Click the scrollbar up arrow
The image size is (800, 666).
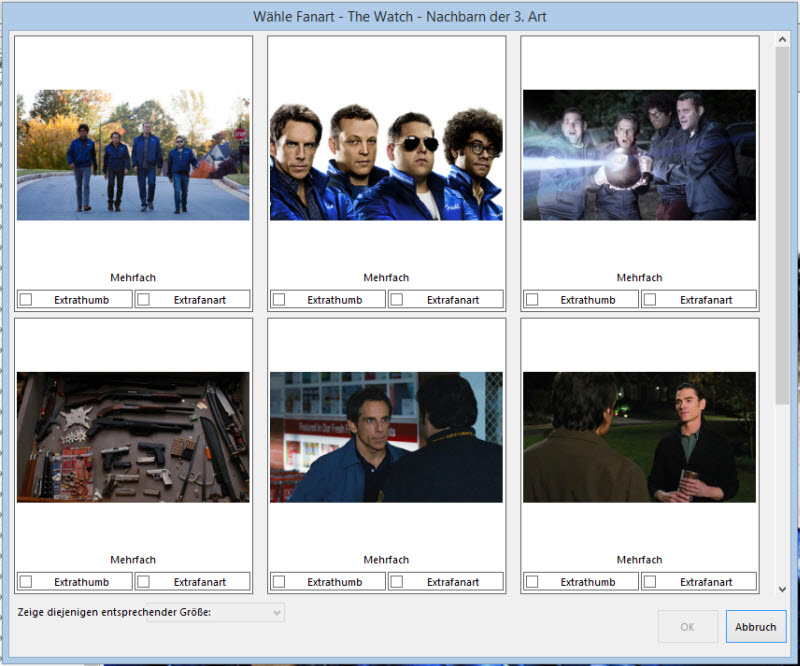782,39
